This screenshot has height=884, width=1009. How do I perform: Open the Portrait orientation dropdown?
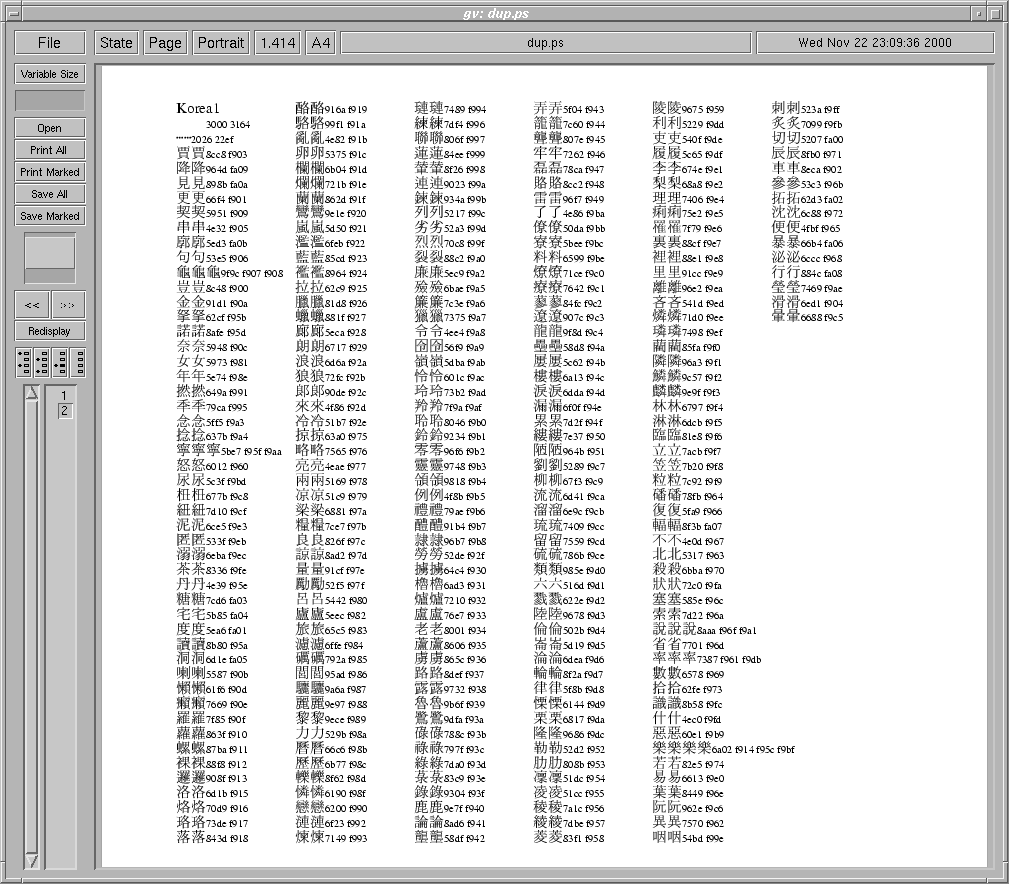[220, 43]
